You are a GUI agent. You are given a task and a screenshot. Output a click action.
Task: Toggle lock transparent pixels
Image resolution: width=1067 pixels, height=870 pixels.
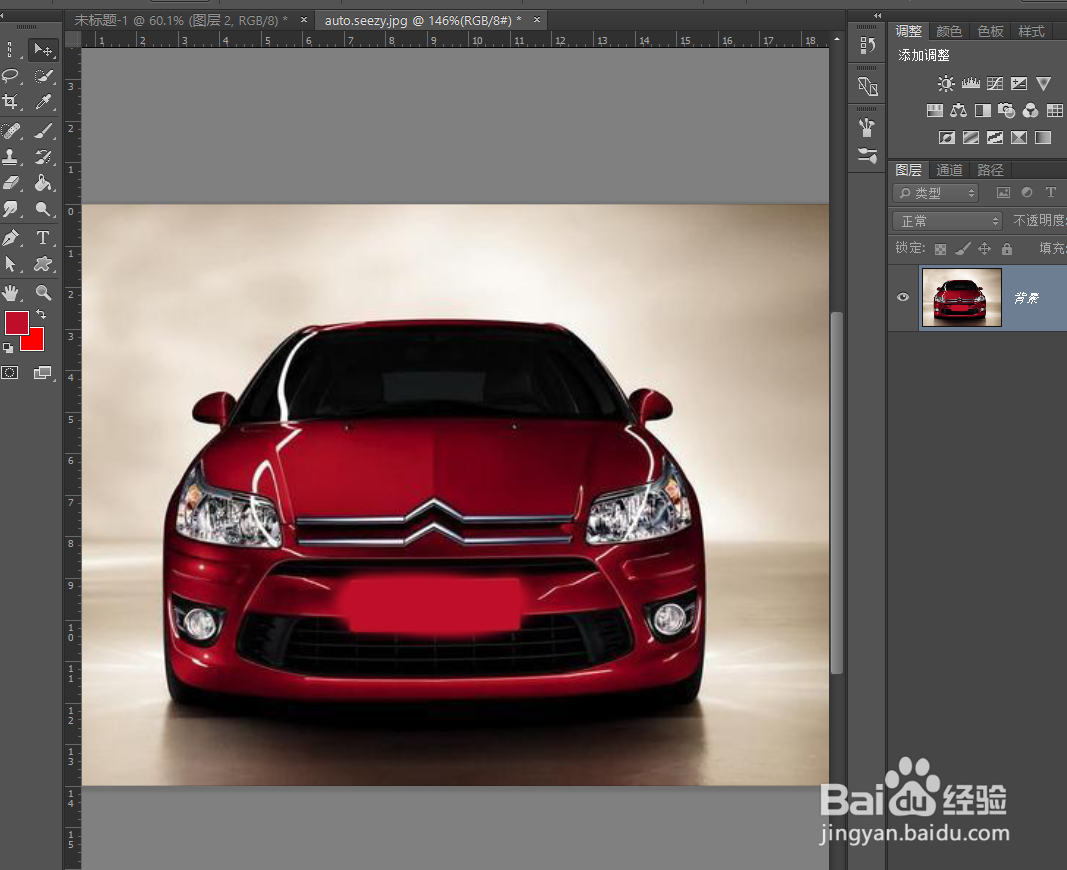point(940,249)
